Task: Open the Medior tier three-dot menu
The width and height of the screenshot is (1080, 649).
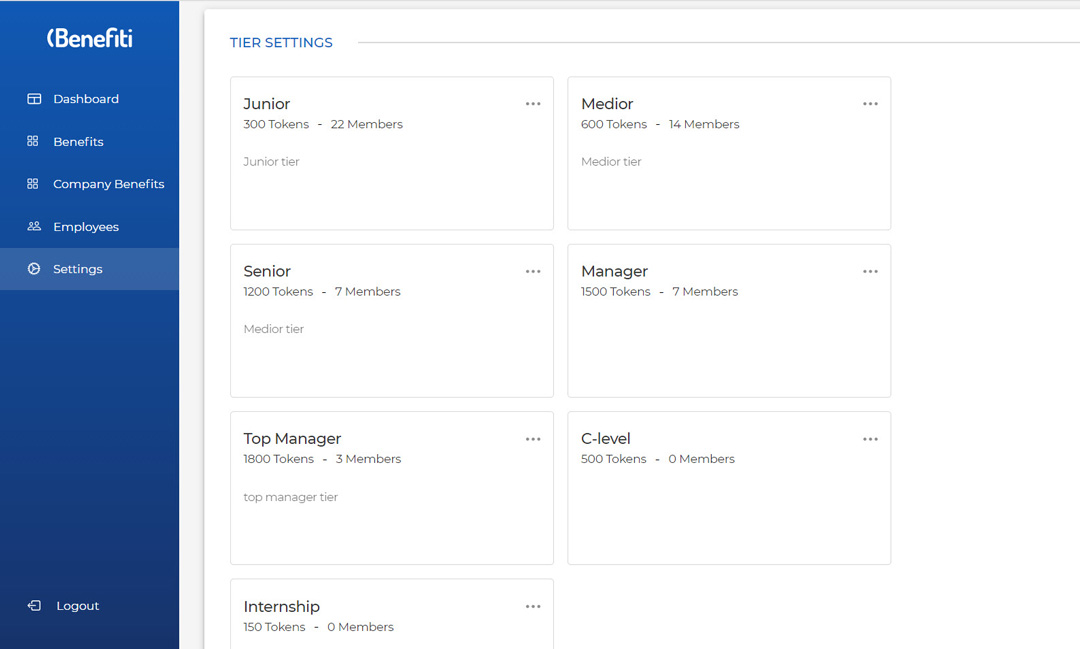Action: pos(870,104)
